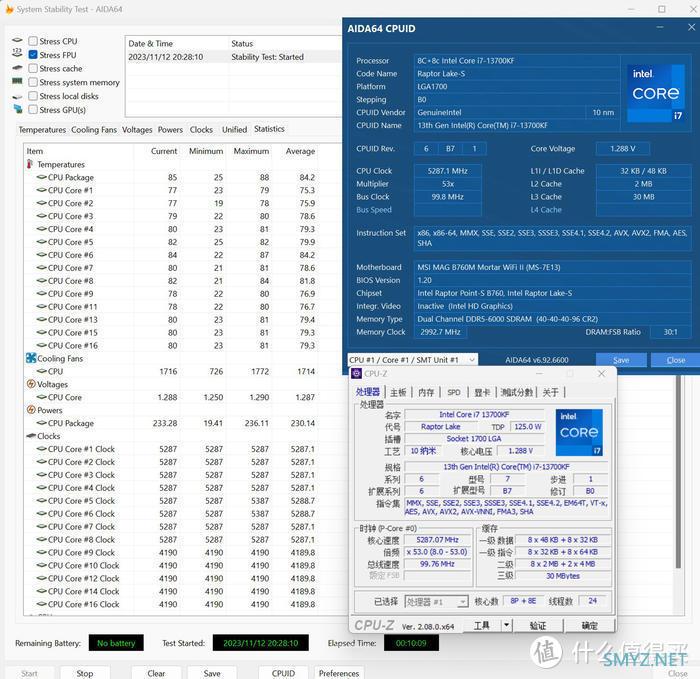Click the Stop button
Viewport: 700px width, 679px height.
85,673
